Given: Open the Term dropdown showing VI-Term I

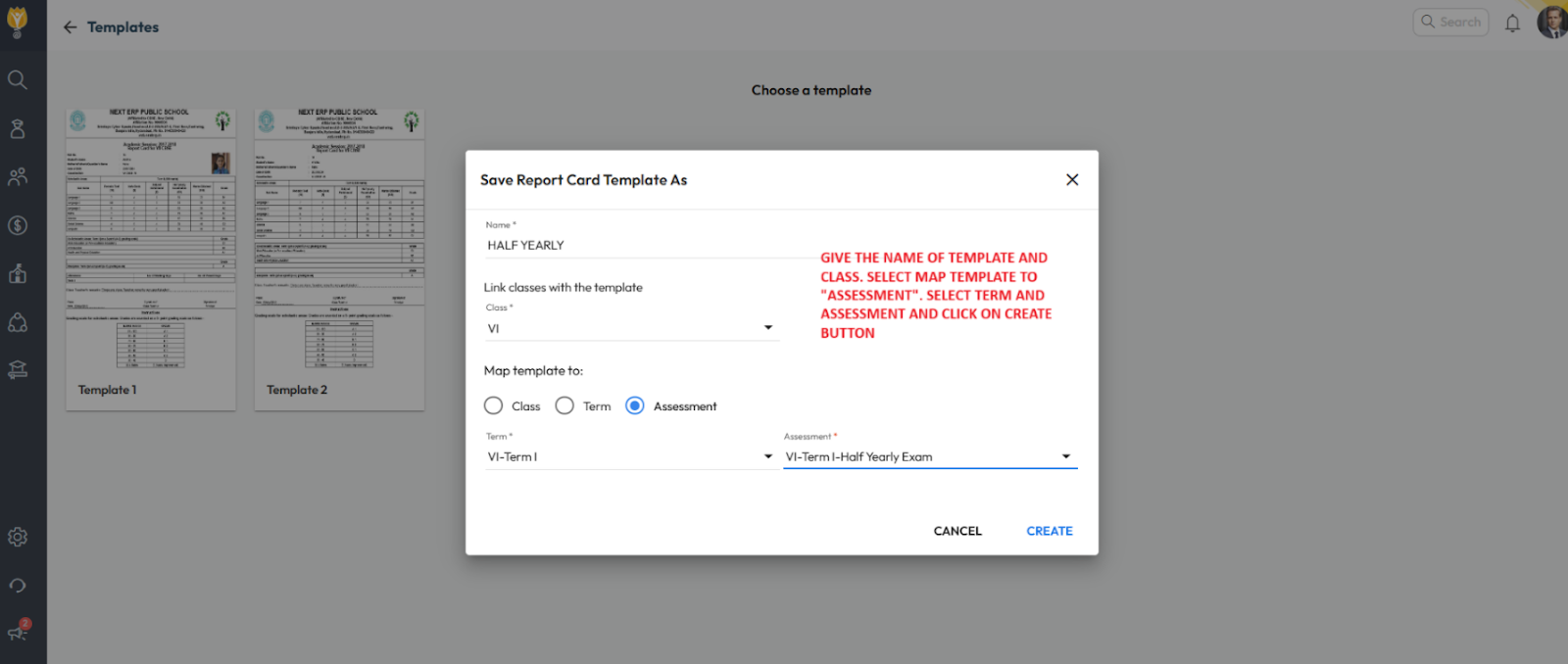Looking at the screenshot, I should click(x=630, y=456).
